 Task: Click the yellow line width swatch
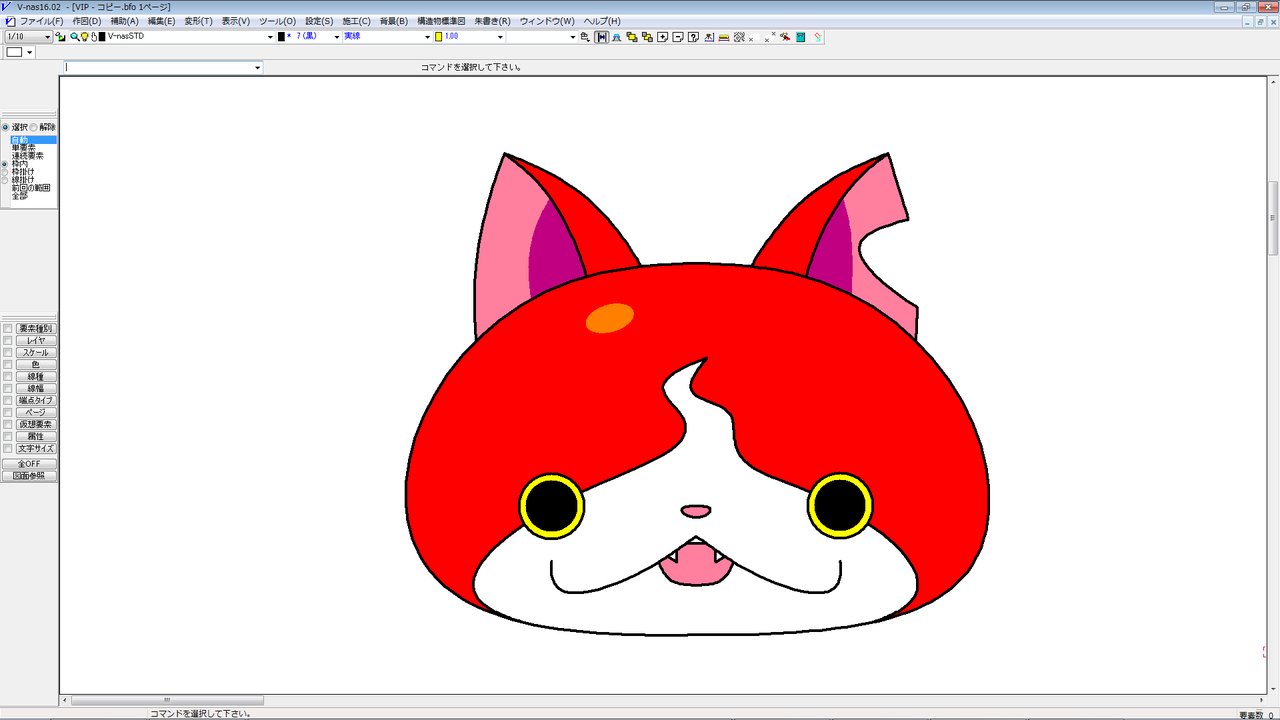coord(439,37)
